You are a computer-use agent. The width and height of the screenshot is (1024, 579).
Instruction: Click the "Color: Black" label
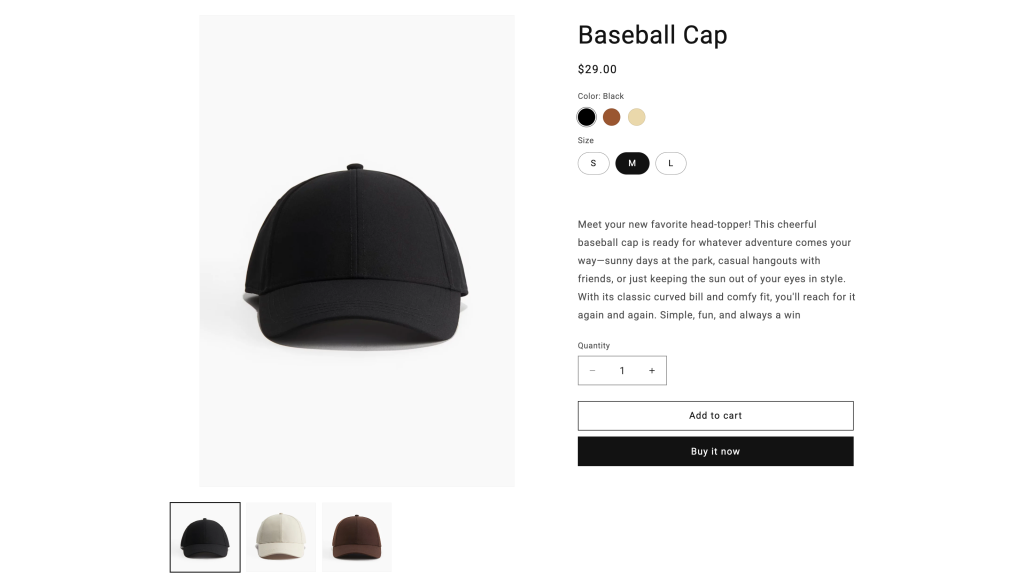[x=600, y=96]
